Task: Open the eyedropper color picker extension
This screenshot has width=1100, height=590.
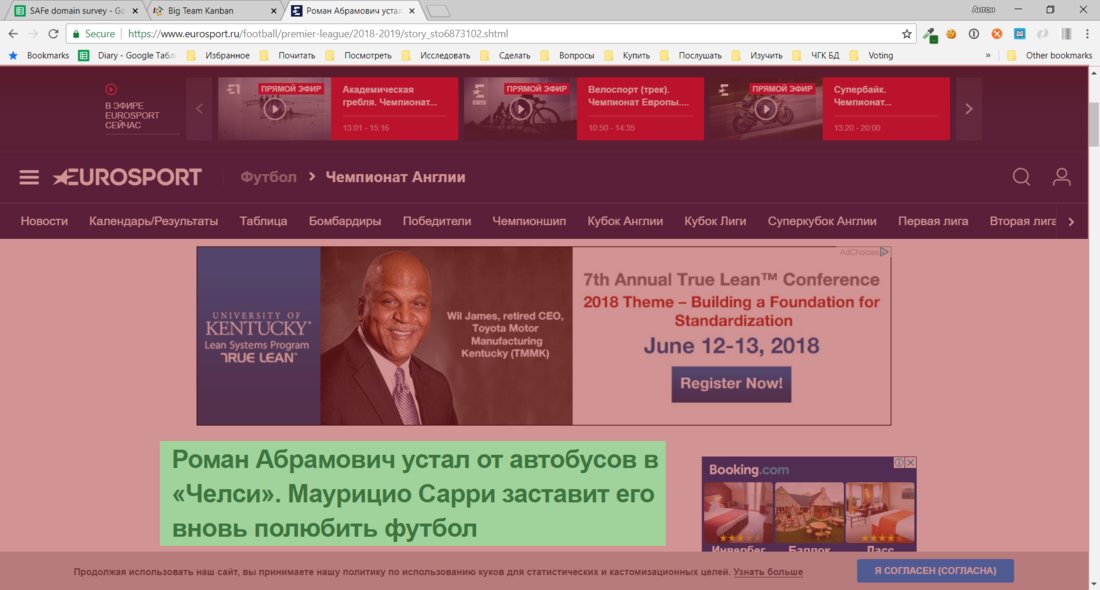Action: tap(930, 34)
